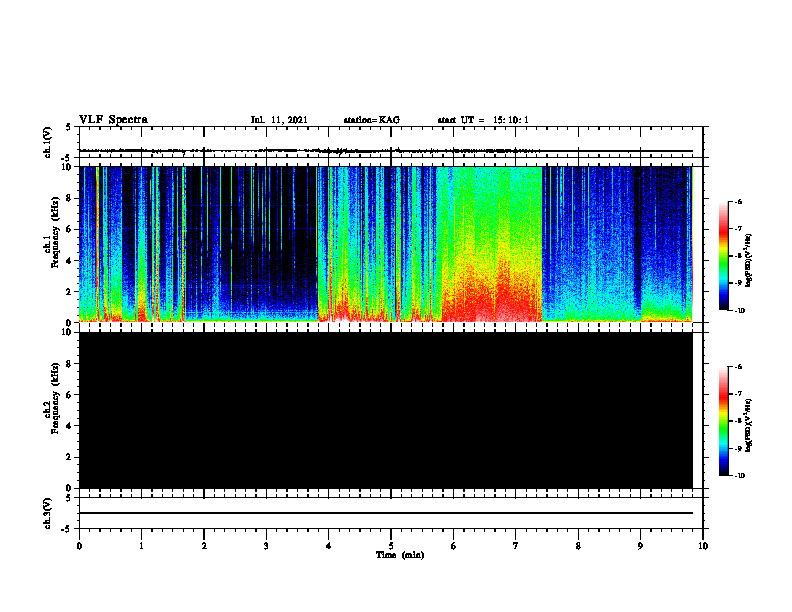Click time axis tick label "3"
Image resolution: width=792 pixels, height=612 pixels.
point(266,546)
